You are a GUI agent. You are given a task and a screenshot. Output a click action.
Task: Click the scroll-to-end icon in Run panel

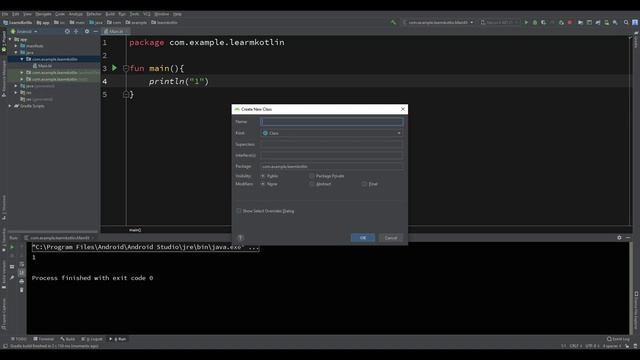tap(22, 272)
